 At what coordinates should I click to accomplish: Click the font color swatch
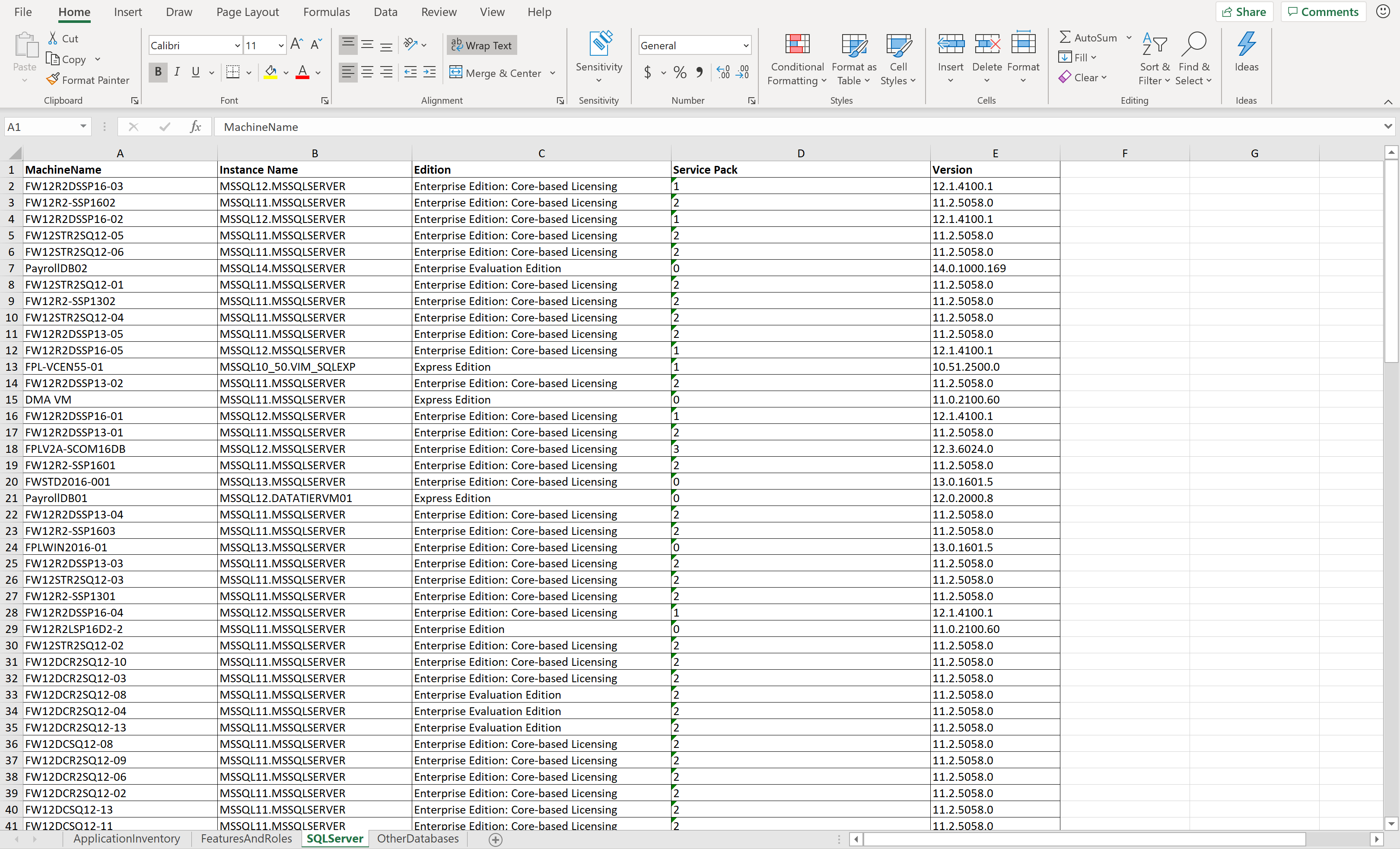304,78
